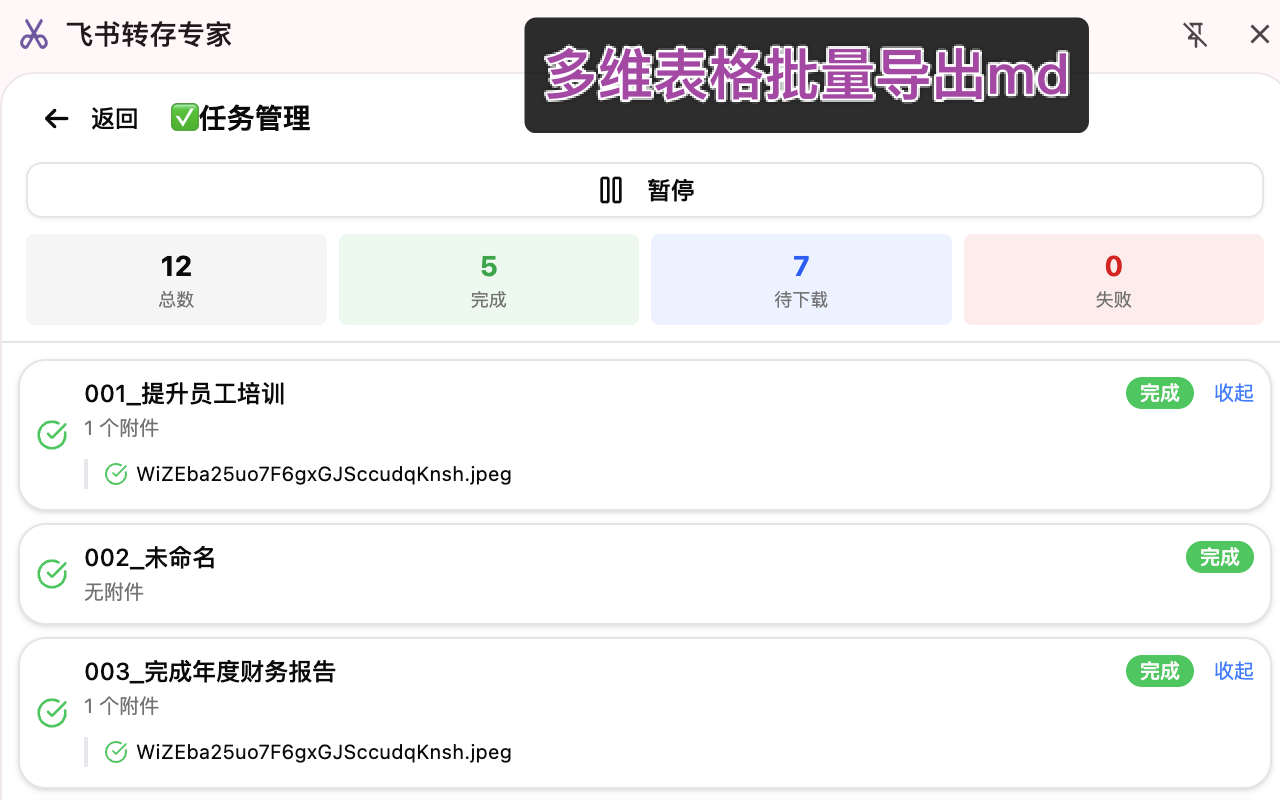Click attachment checkmark icon under task 001

(115, 473)
